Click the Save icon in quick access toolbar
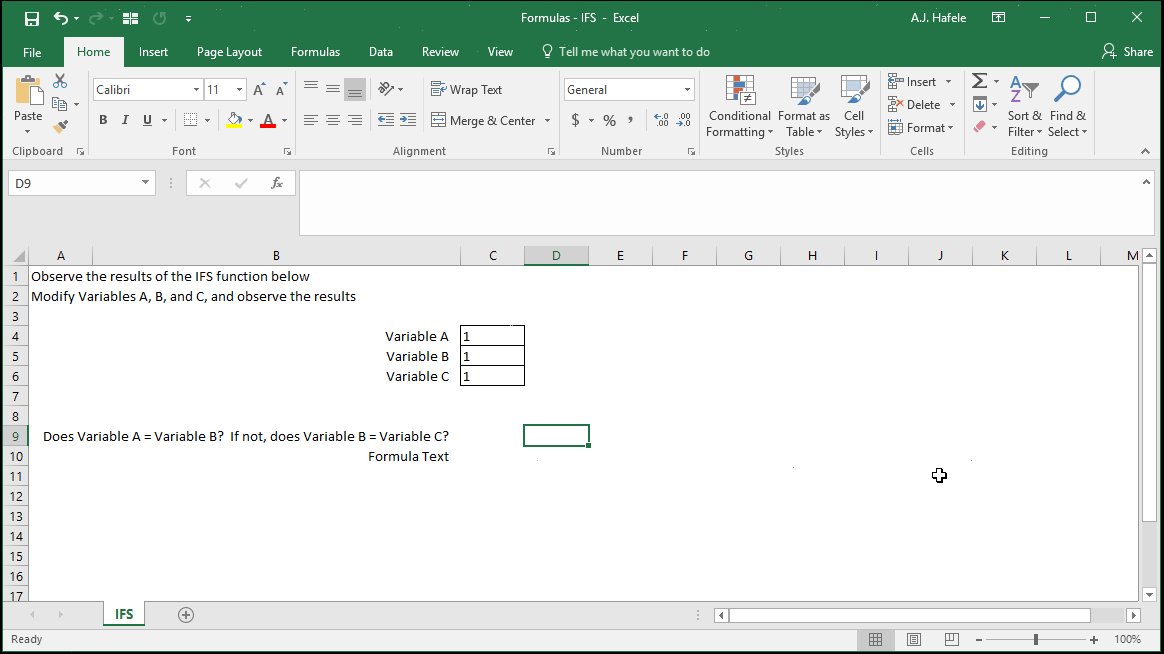Viewport: 1164px width, 654px height. tap(31, 19)
